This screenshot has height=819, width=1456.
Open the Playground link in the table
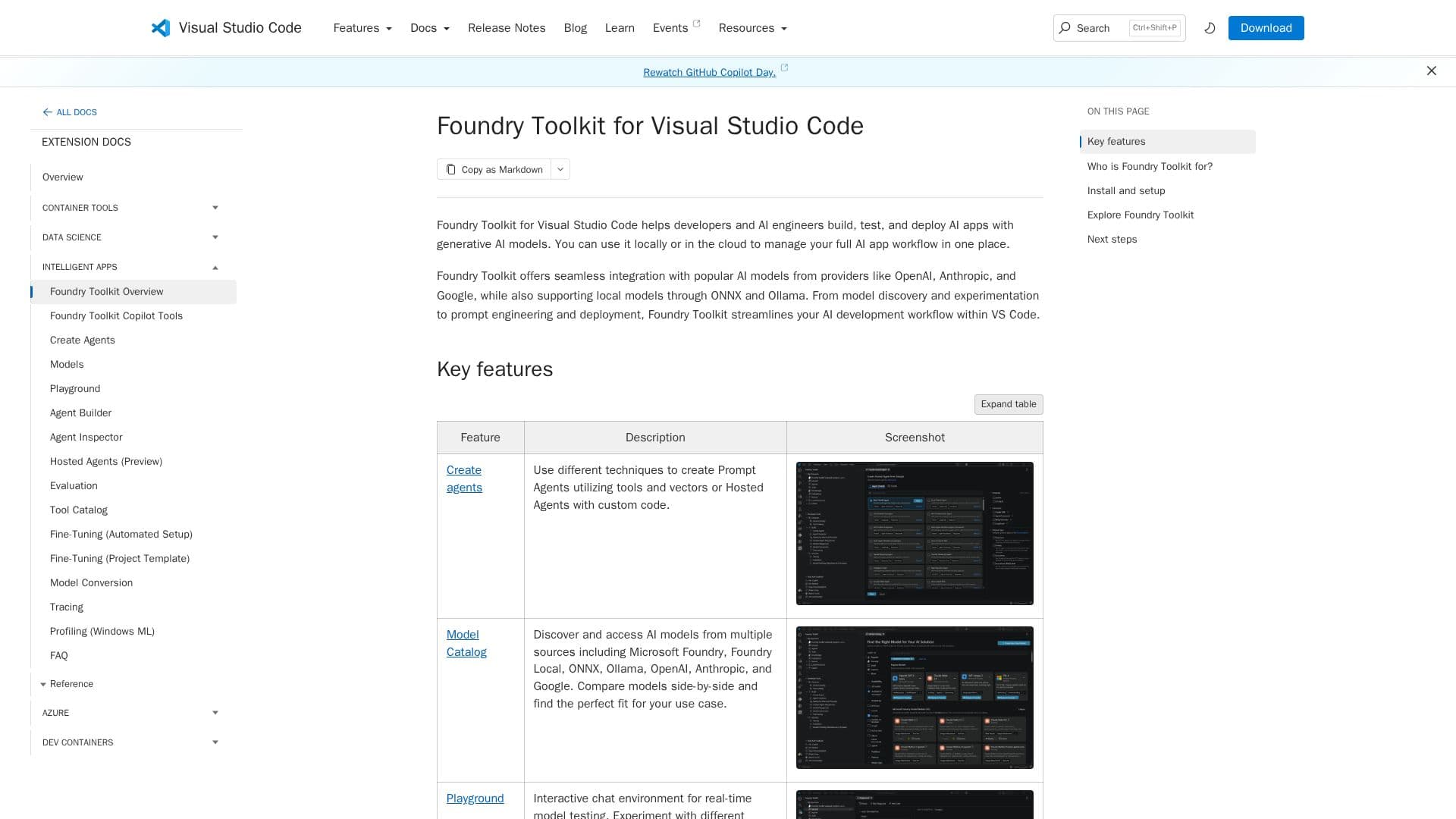(475, 799)
